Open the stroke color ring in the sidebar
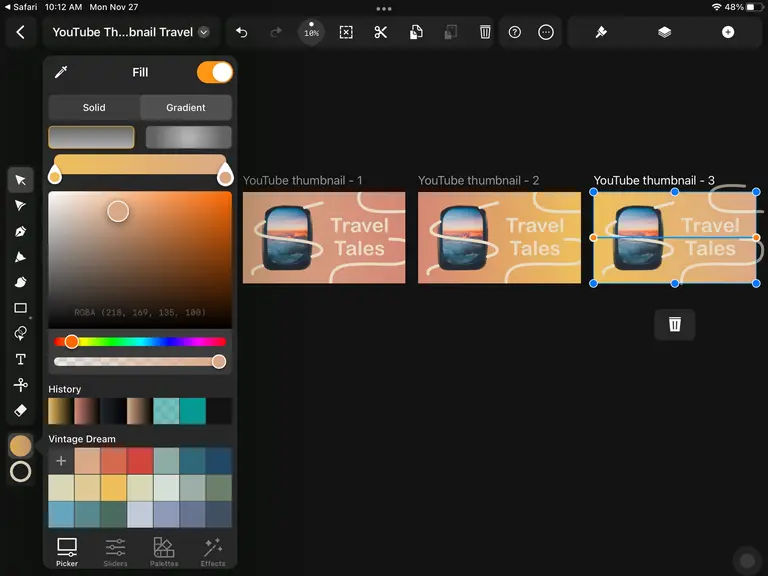The image size is (768, 576). pos(21,472)
